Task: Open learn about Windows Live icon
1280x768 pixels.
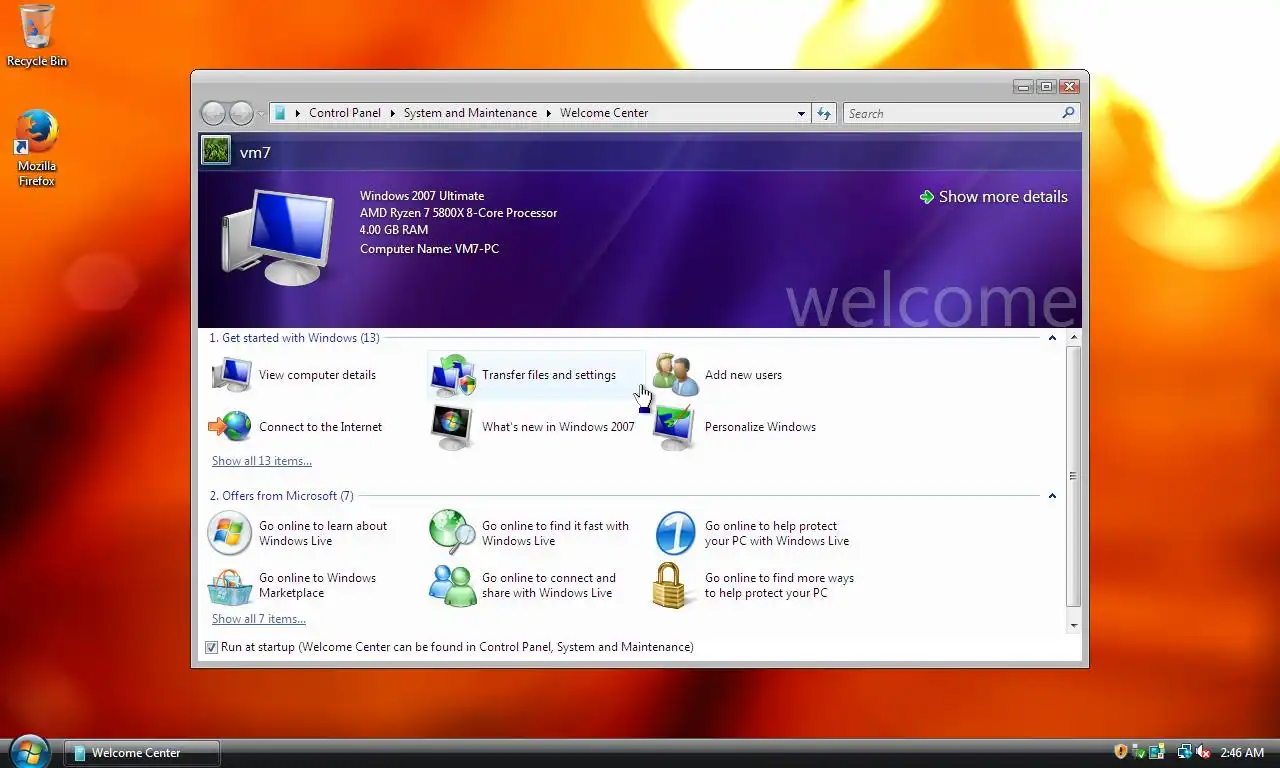Action: click(229, 533)
